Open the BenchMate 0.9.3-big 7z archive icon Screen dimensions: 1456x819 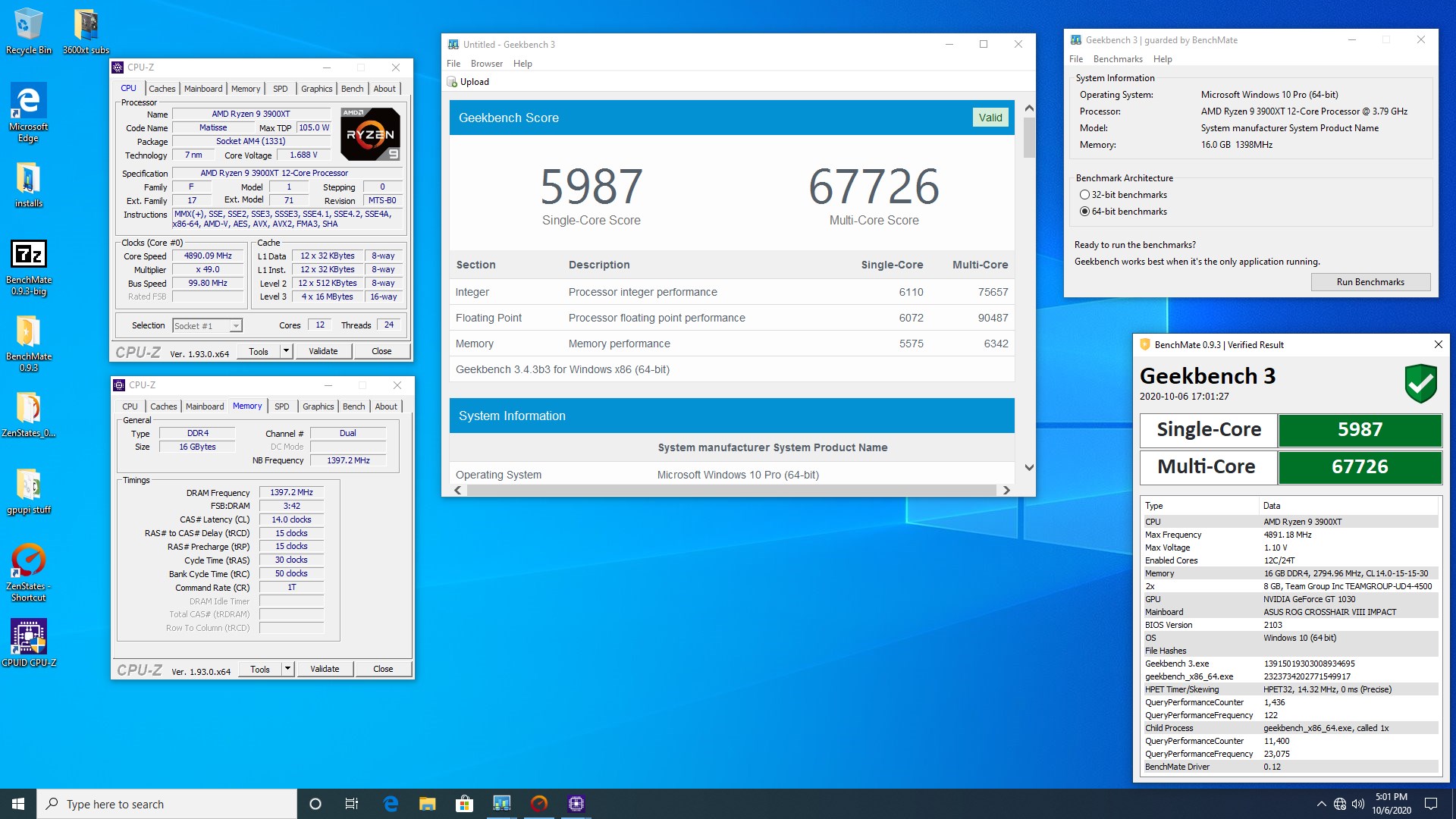28,267
